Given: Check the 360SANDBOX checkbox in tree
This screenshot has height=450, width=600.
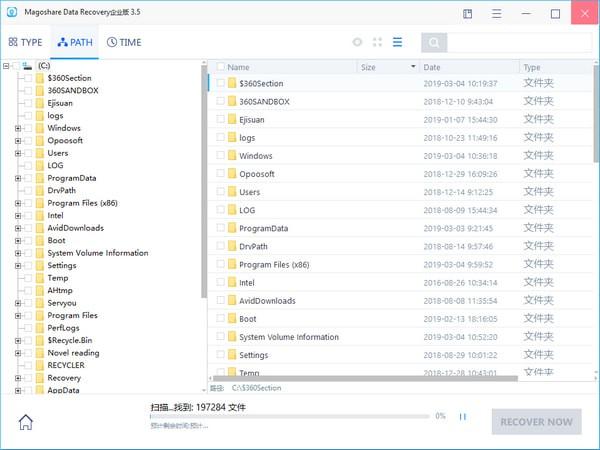Looking at the screenshot, I should pyautogui.click(x=28, y=91).
